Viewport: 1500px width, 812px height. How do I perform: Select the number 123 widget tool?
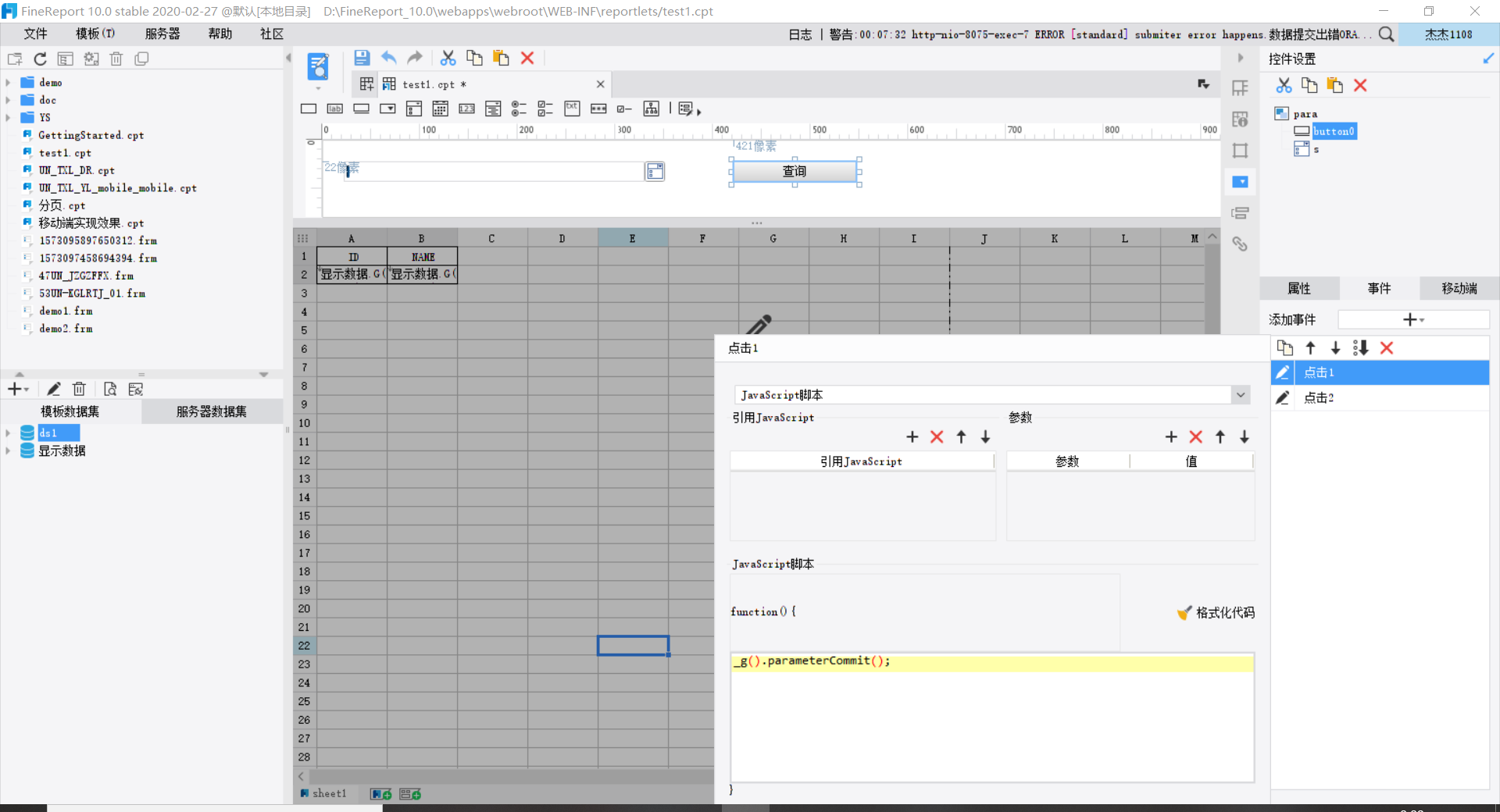coord(466,109)
